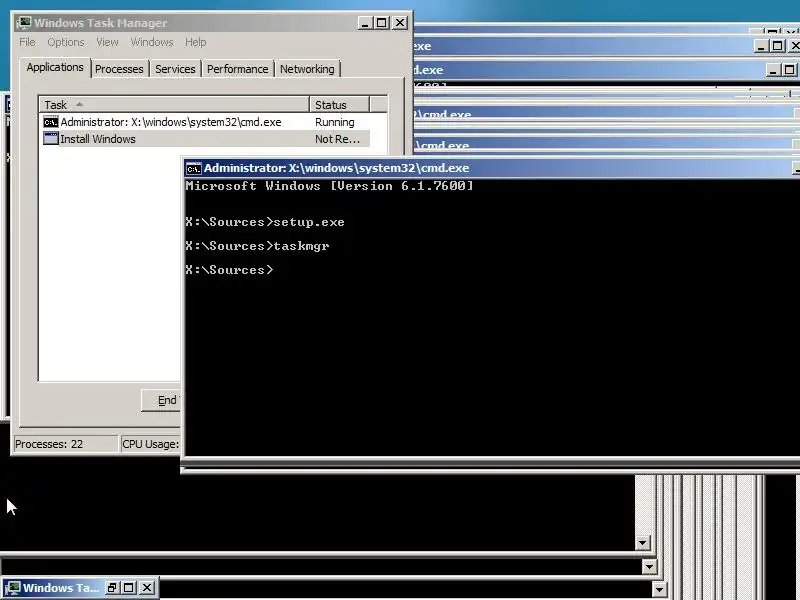The height and width of the screenshot is (600, 800).
Task: Click the Not Responding status of Install Windows
Action: [x=337, y=139]
